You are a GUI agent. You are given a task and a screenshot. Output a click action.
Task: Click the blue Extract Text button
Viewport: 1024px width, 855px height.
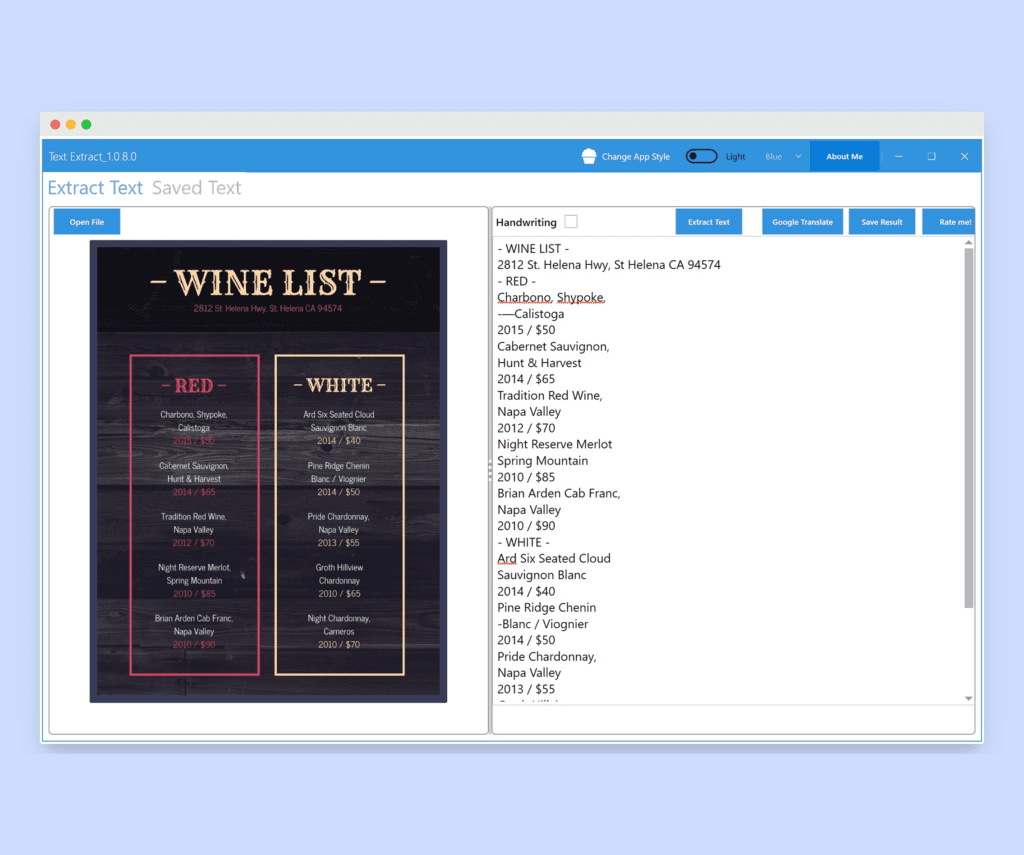click(709, 222)
